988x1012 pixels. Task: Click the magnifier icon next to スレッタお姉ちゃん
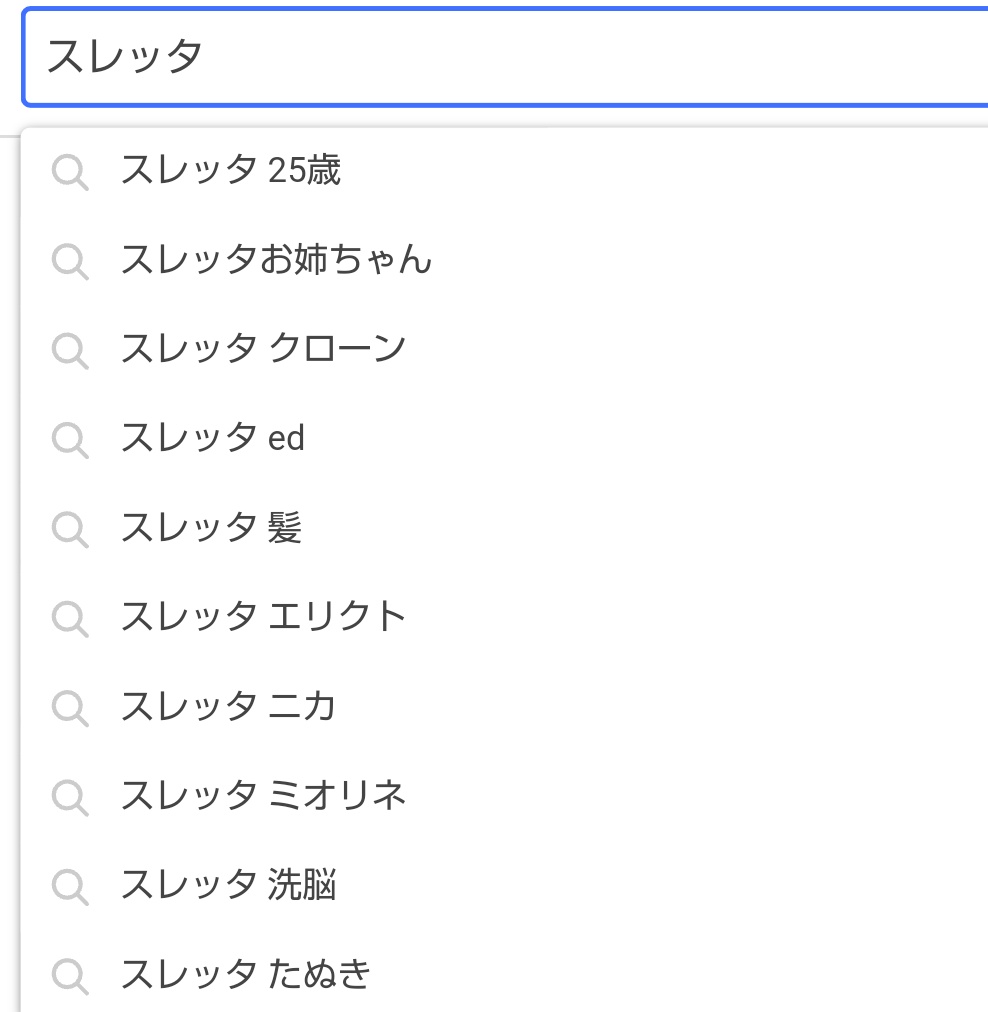(70, 261)
